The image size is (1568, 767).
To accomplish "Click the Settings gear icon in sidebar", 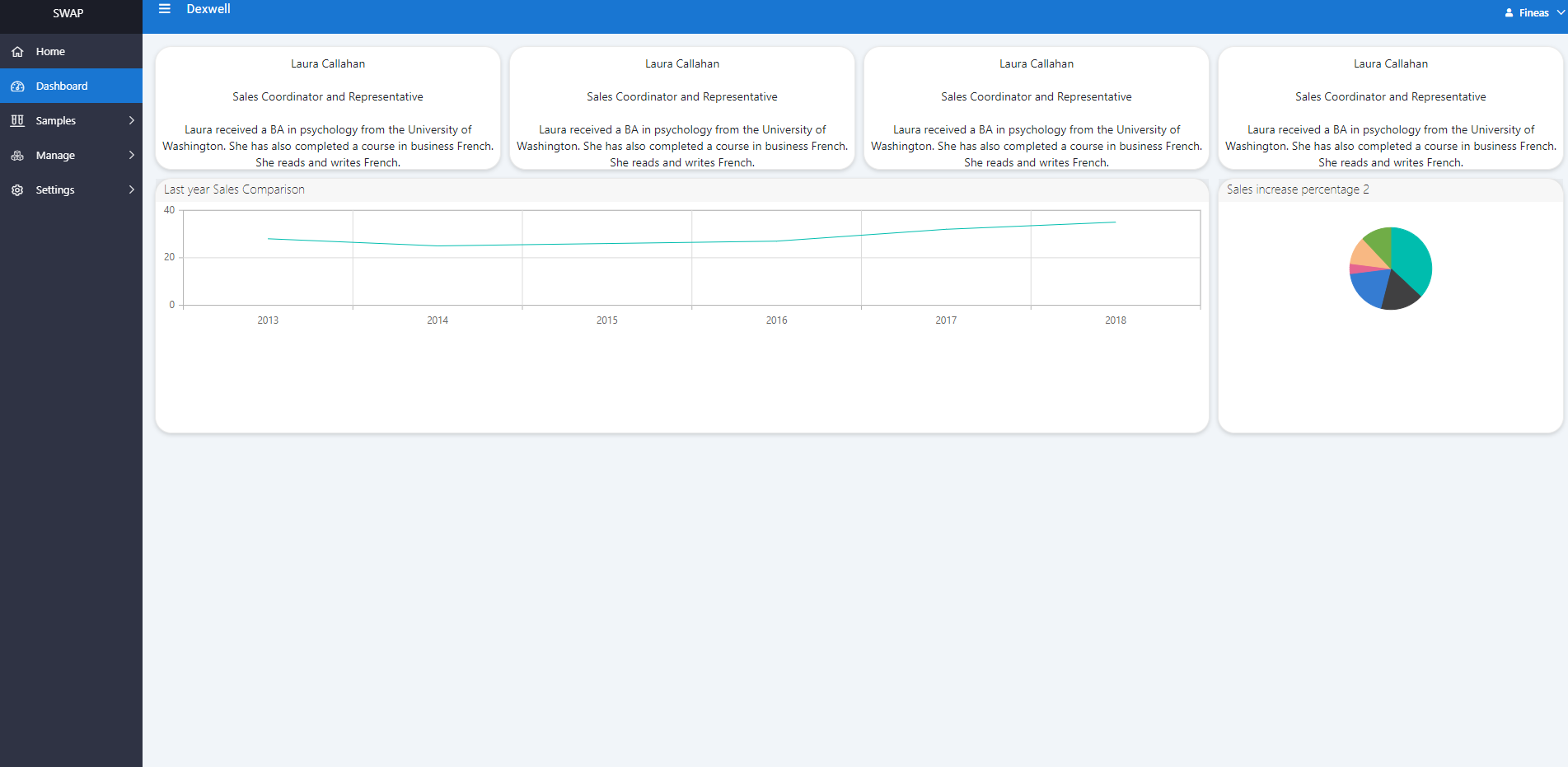I will pos(17,190).
